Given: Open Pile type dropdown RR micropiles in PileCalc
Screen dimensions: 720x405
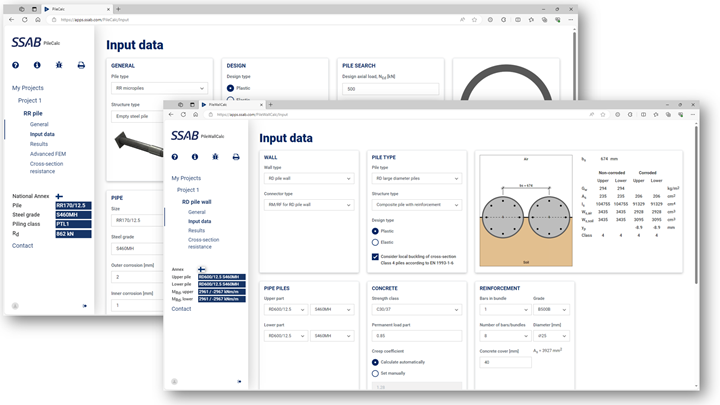Looking at the screenshot, I should click(159, 88).
